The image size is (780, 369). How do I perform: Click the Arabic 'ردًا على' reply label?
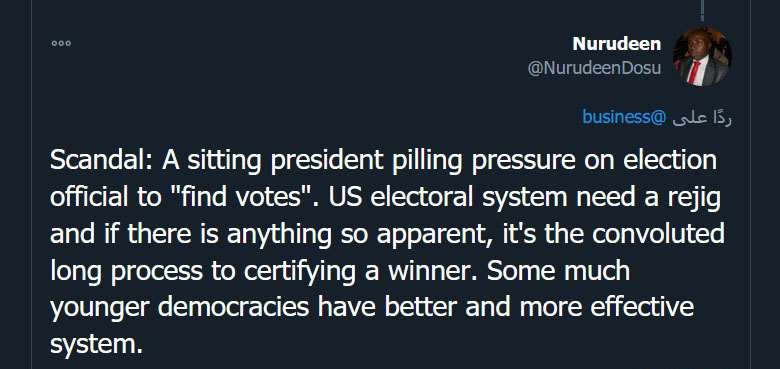pos(702,118)
